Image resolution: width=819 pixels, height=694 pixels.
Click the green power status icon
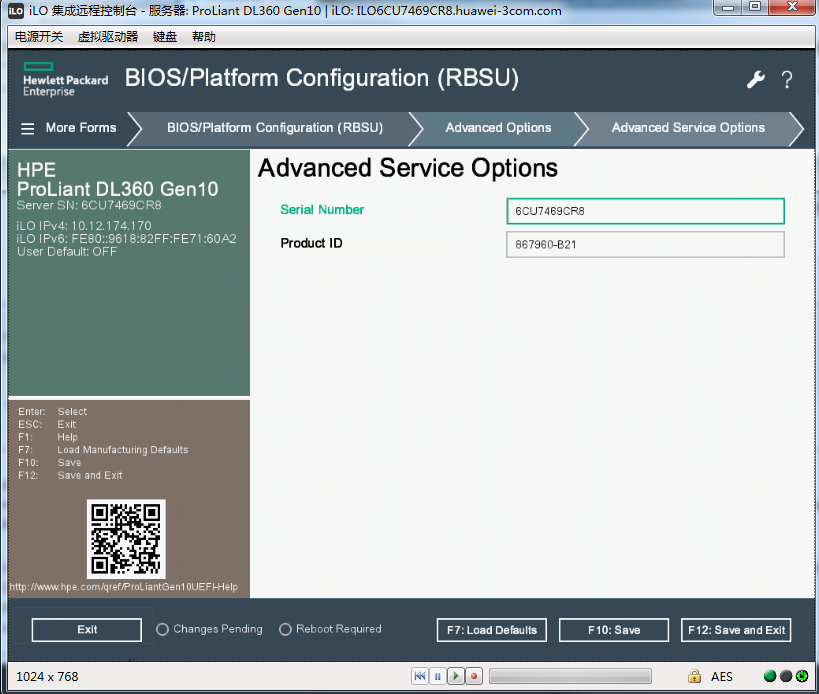coord(802,677)
